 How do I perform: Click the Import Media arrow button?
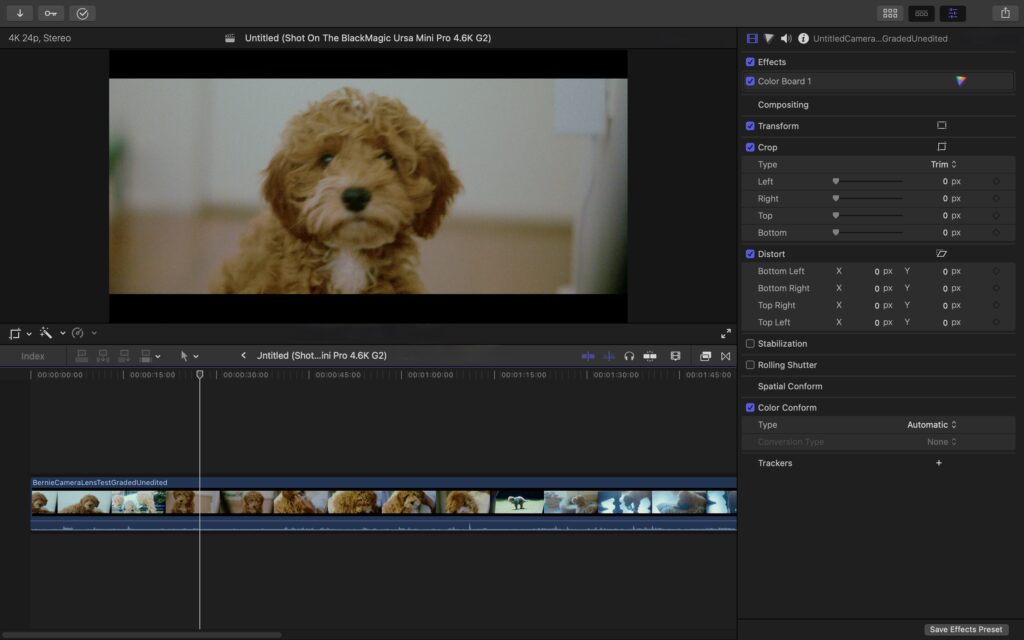click(x=19, y=13)
